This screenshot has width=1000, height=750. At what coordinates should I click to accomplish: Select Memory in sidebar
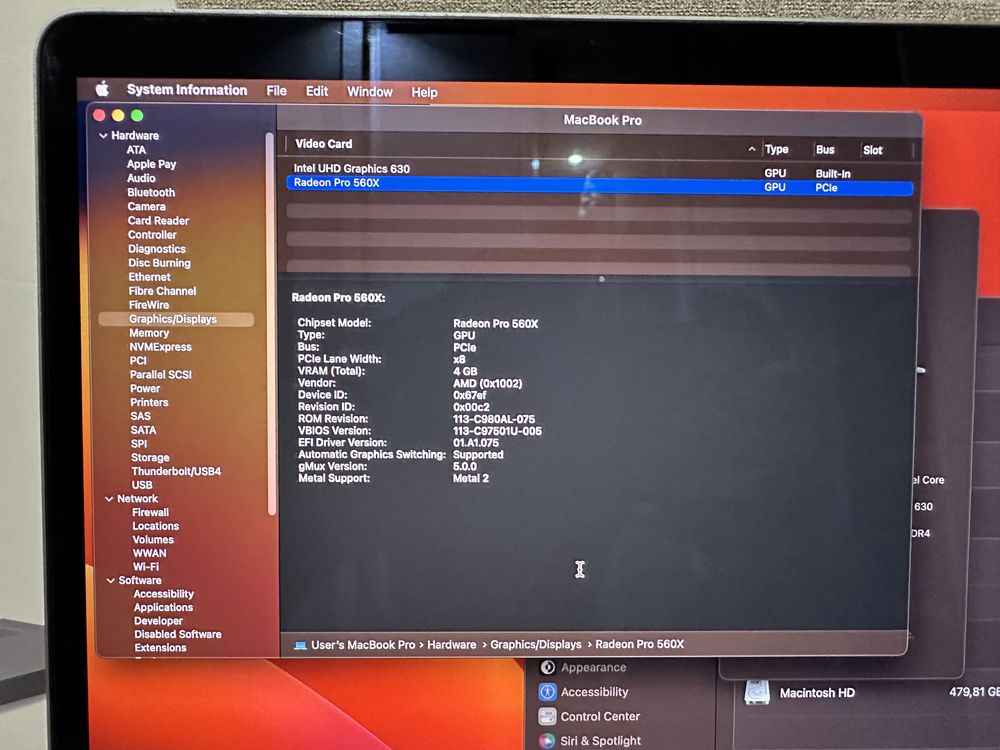click(149, 333)
